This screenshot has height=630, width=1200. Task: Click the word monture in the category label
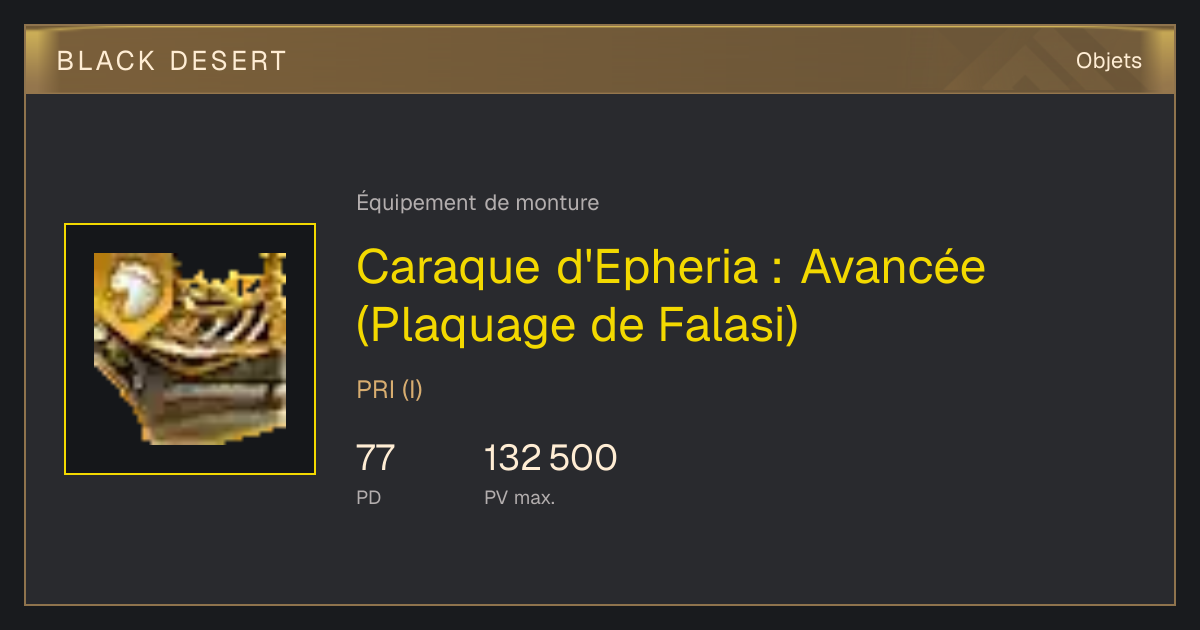click(x=557, y=203)
